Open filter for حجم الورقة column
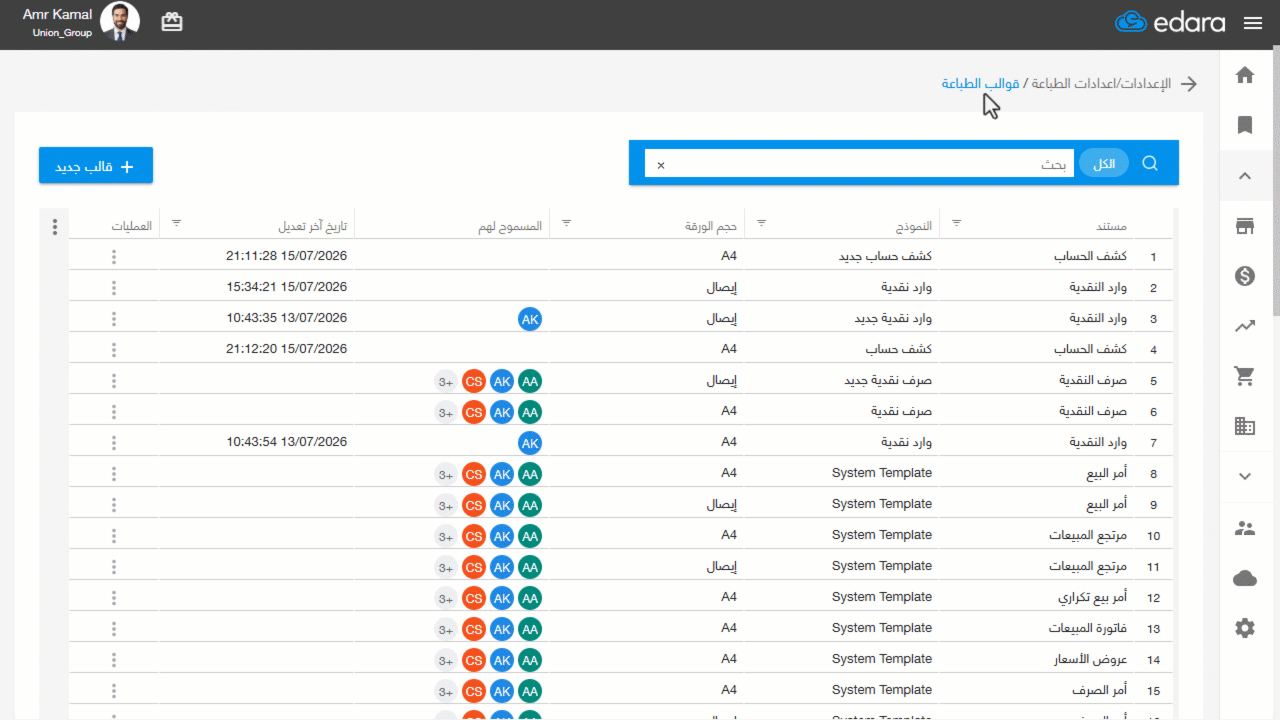Screen dimensions: 1280x720 pyautogui.click(x=566, y=223)
